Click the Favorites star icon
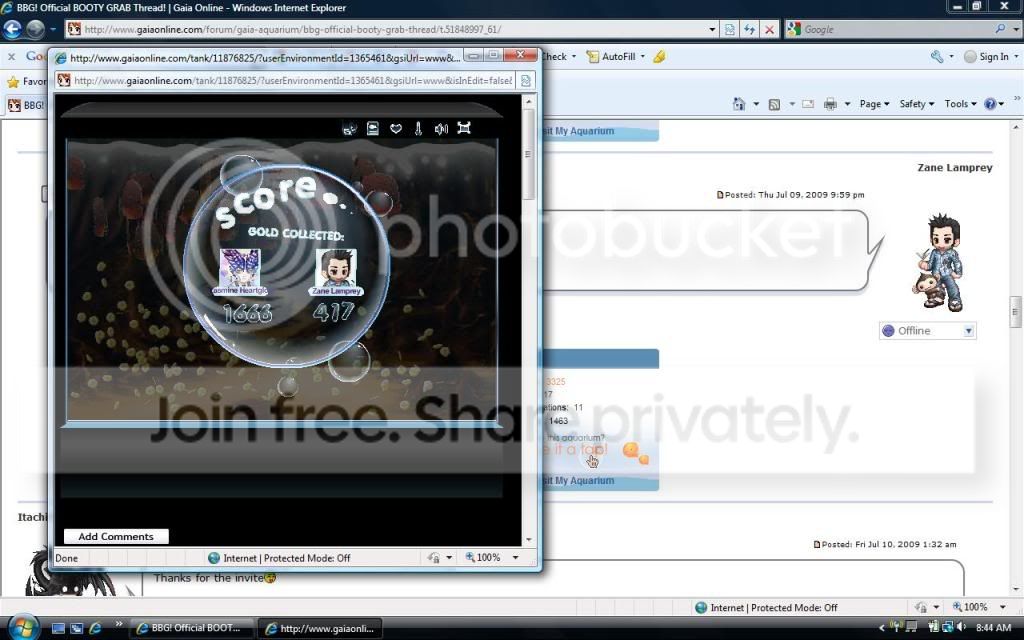 (x=12, y=82)
